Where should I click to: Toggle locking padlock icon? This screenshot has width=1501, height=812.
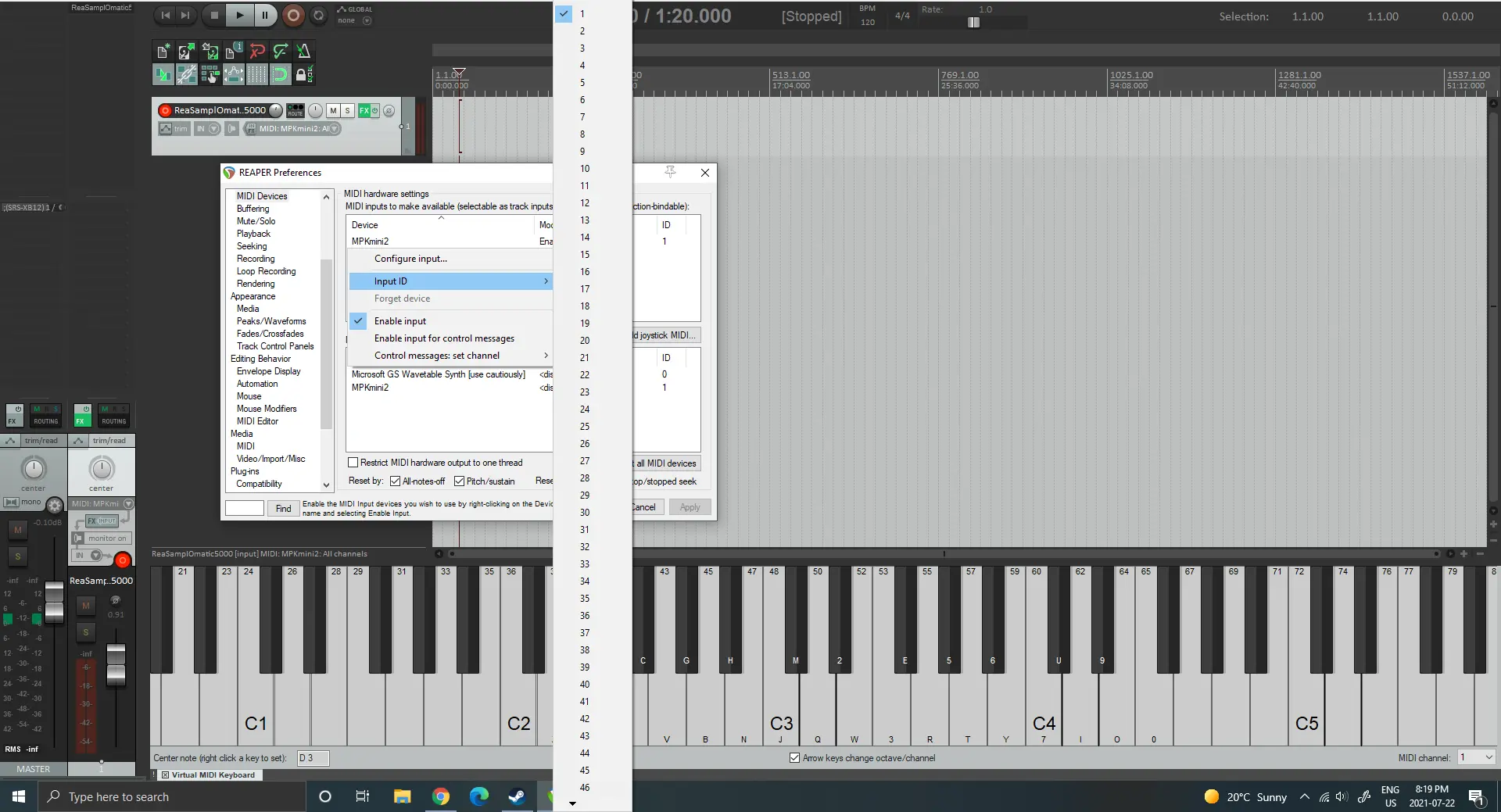(x=303, y=75)
